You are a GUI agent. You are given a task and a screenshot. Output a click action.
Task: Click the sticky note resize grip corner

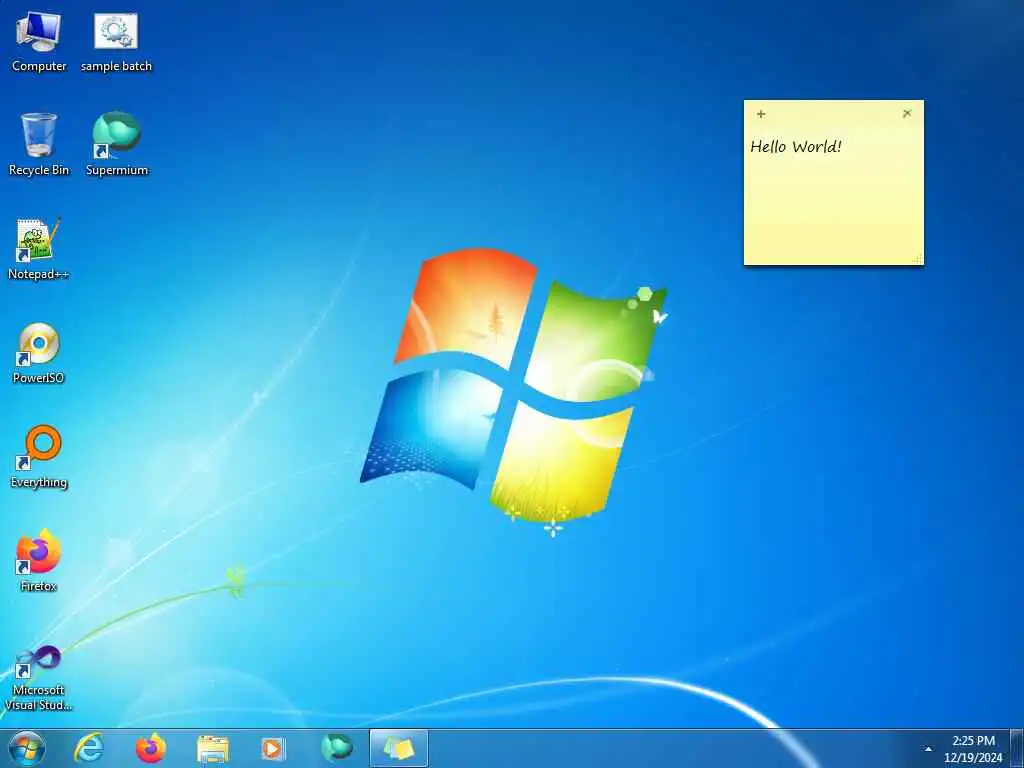click(x=918, y=259)
